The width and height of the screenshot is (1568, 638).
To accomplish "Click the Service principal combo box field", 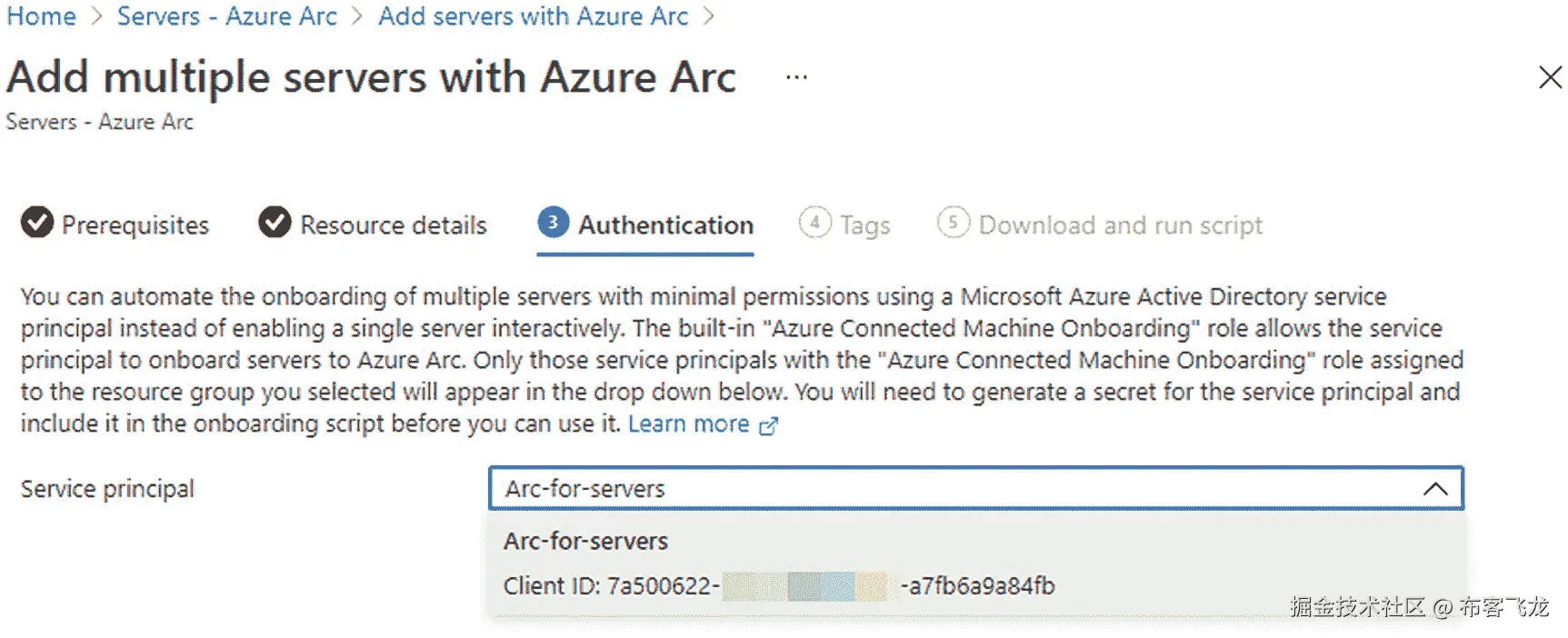I will tap(954, 489).
